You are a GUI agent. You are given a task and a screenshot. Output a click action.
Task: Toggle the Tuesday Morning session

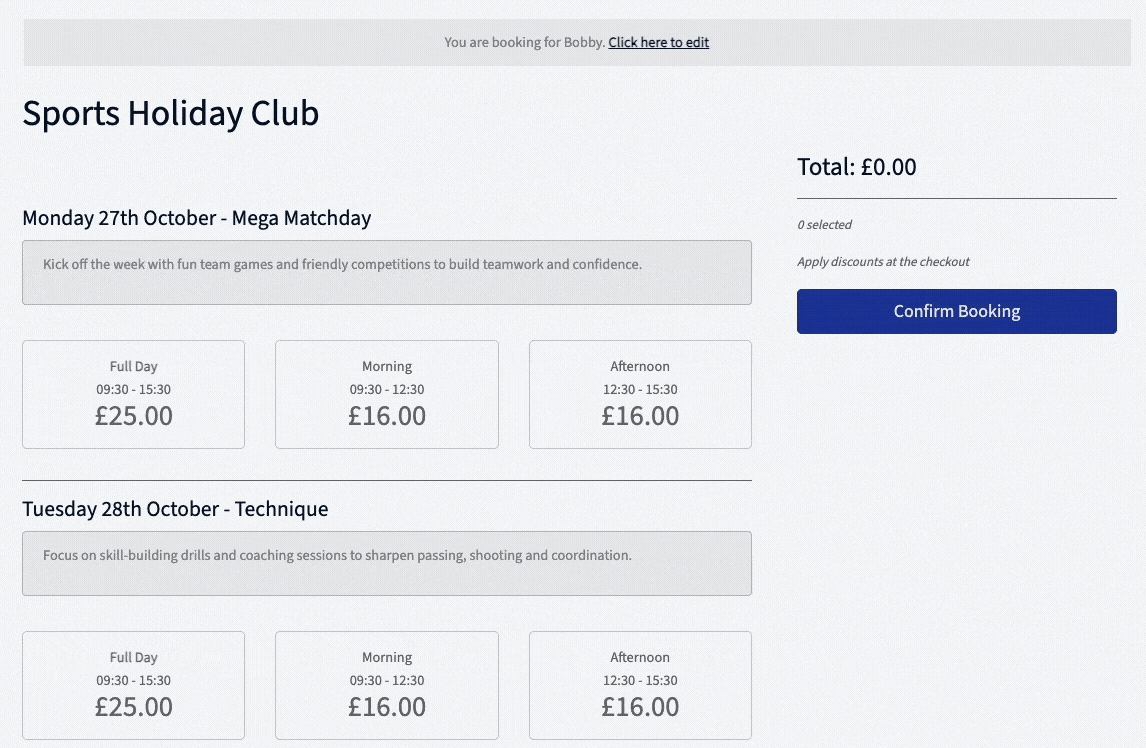click(x=386, y=685)
